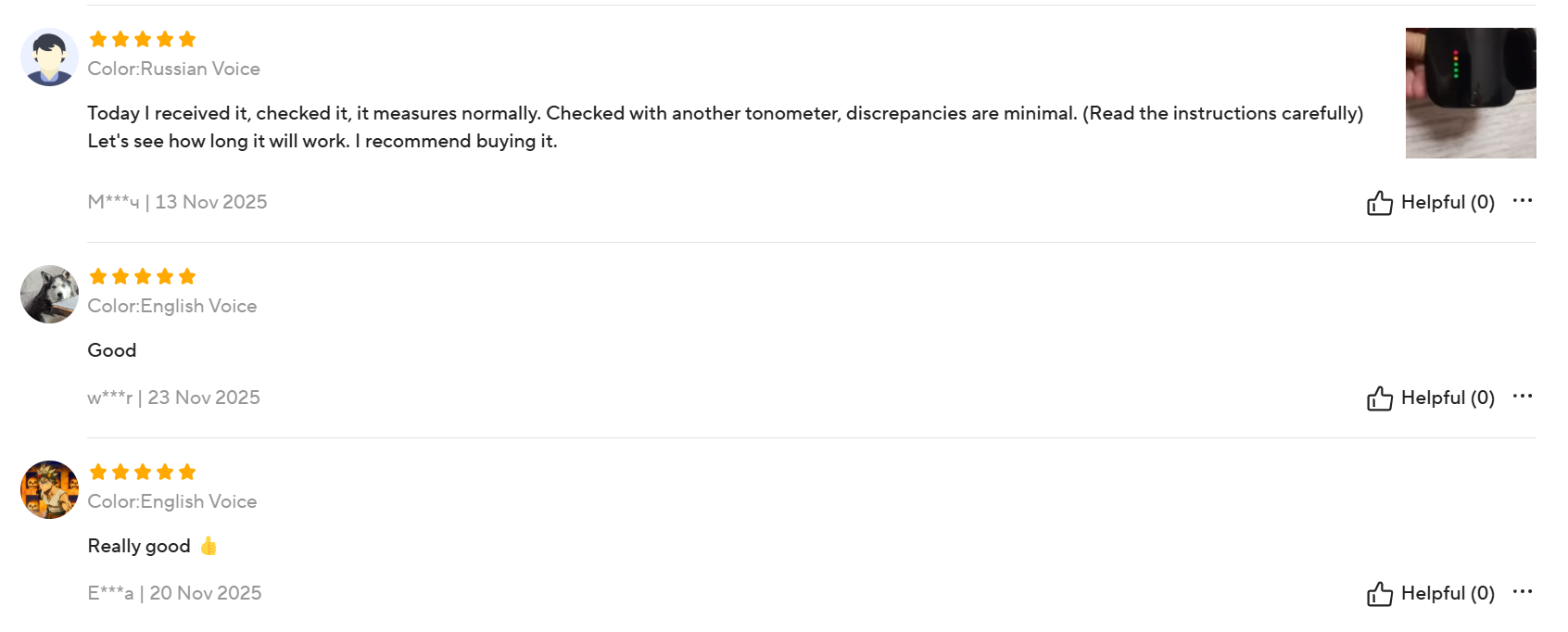The width and height of the screenshot is (1568, 632).
Task: Open the review photo thumbnail
Action: (1470, 93)
